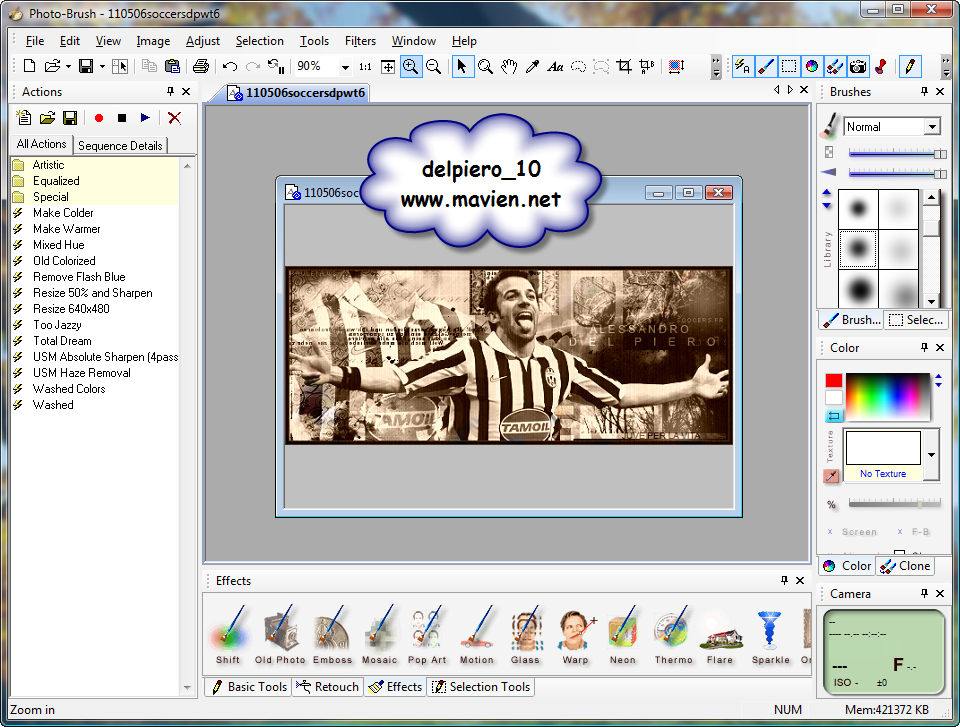
Task: Select the Hand pan tool
Action: coord(509,66)
